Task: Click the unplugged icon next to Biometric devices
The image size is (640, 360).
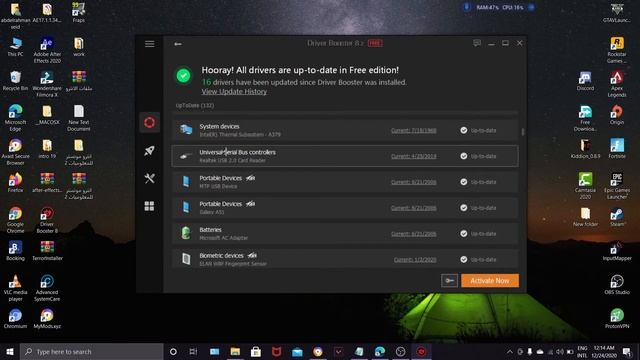Action: [252, 256]
